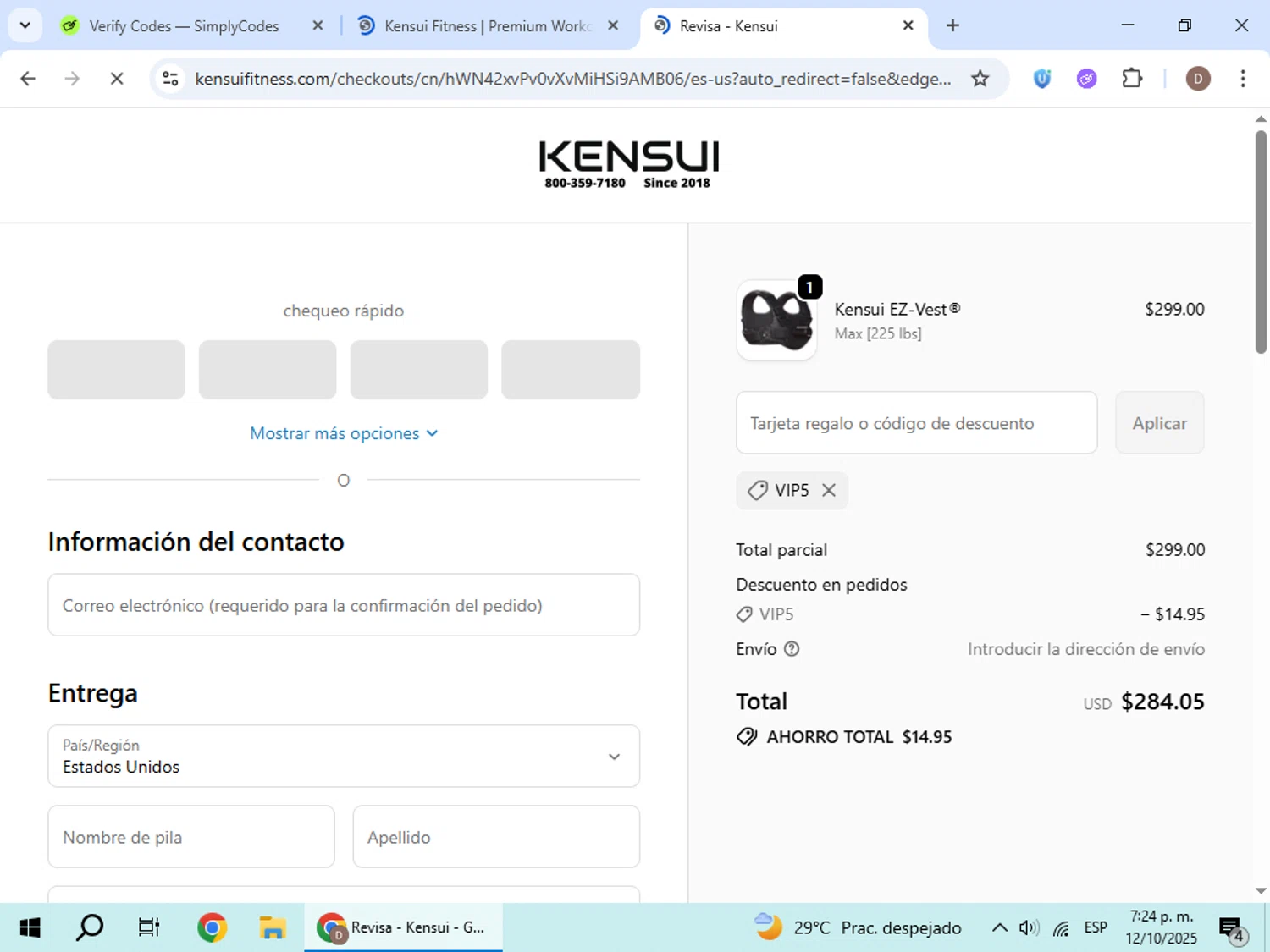Screen dimensions: 1270x952
Task: Click the Nombre de pila field
Action: (x=191, y=836)
